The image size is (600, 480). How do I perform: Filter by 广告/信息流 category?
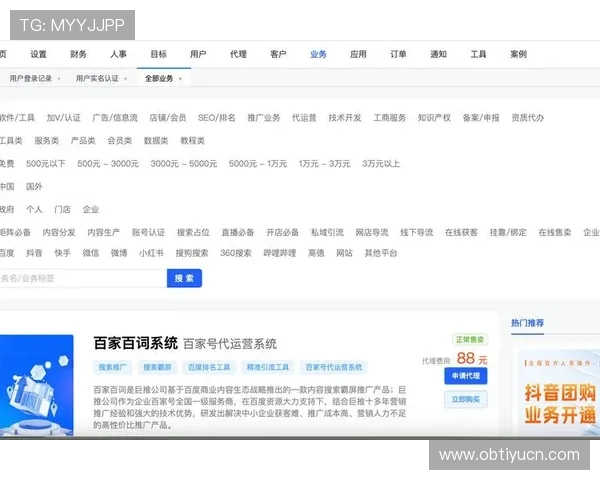(115, 118)
